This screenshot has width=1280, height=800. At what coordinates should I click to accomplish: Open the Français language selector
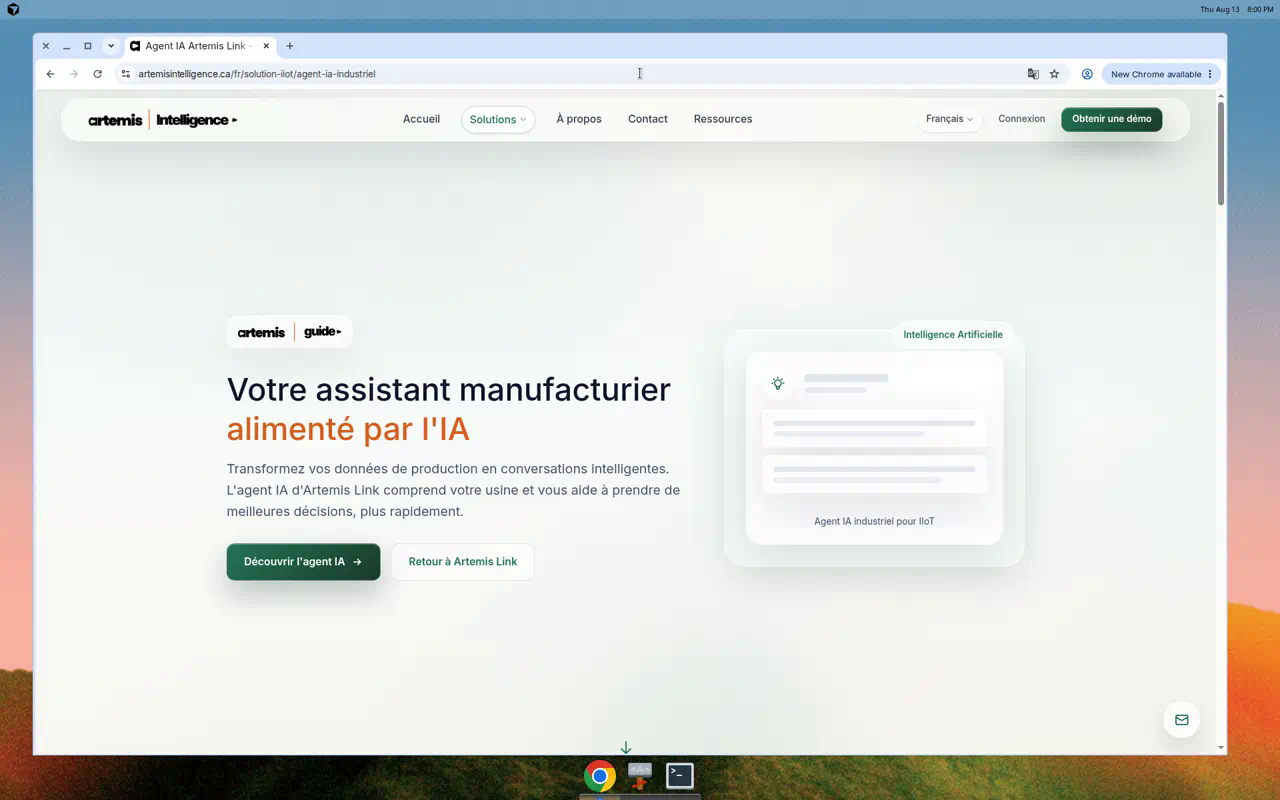pos(949,119)
